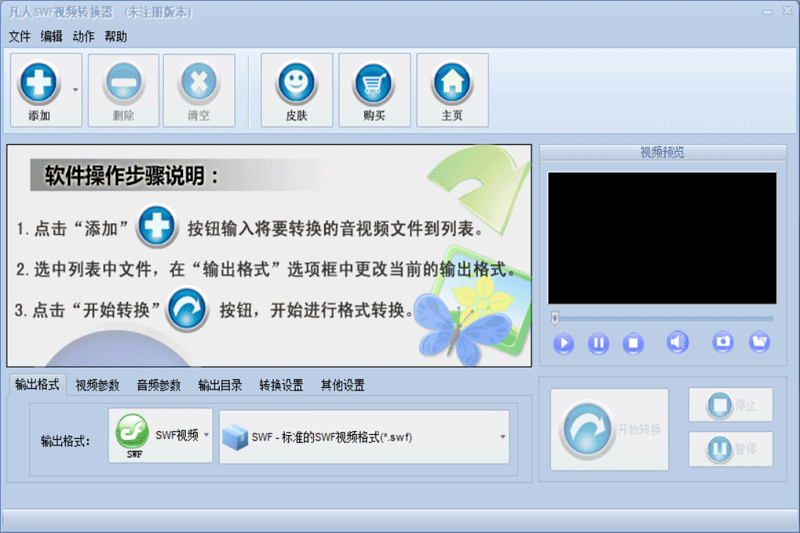Go to 主页 (Home) button
This screenshot has width=800, height=533.
point(452,90)
